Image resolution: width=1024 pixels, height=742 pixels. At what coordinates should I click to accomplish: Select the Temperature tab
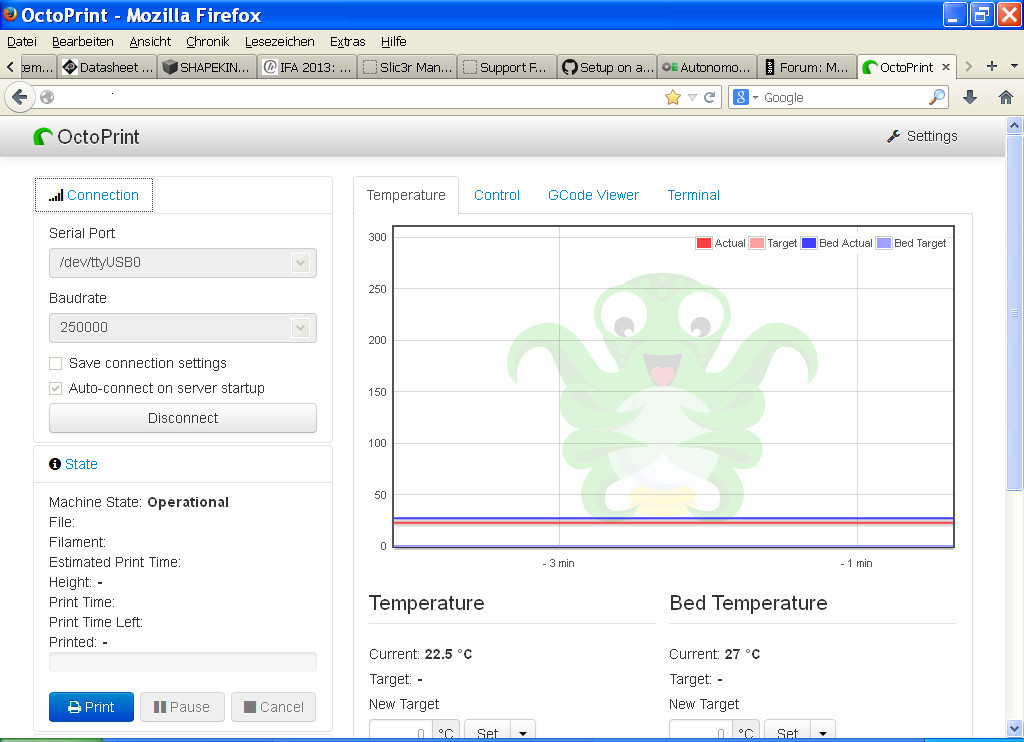coord(406,195)
